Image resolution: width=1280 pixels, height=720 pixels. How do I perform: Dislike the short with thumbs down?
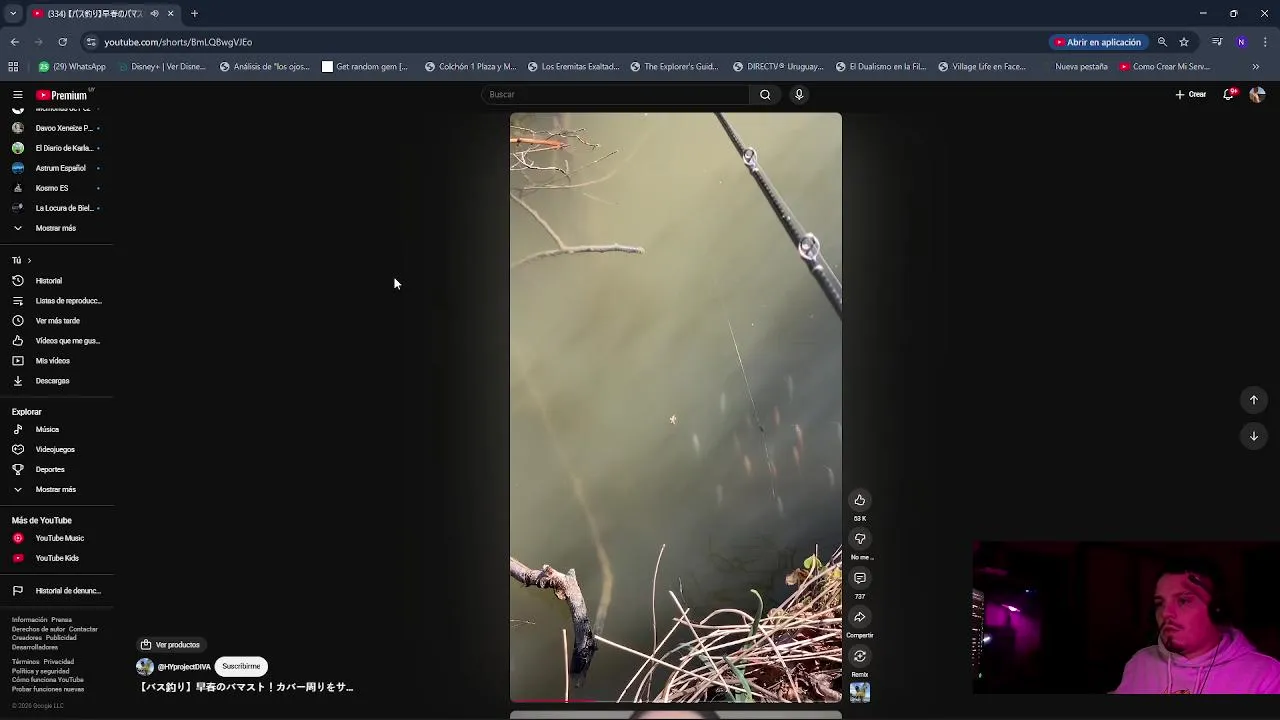[860, 539]
